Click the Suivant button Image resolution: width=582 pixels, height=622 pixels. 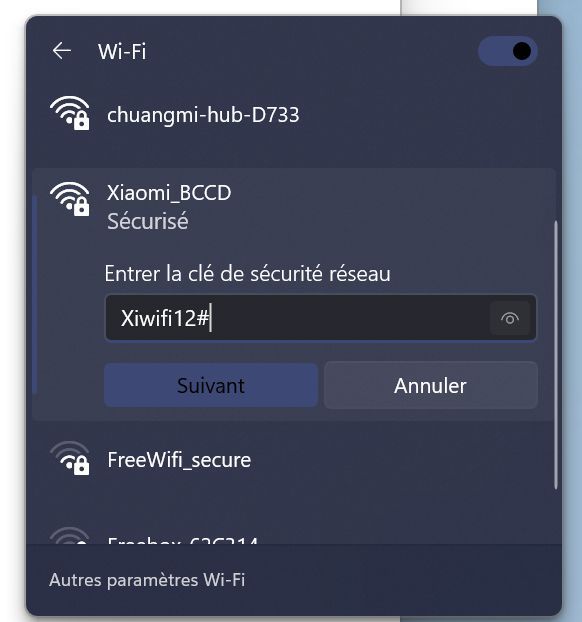[211, 385]
